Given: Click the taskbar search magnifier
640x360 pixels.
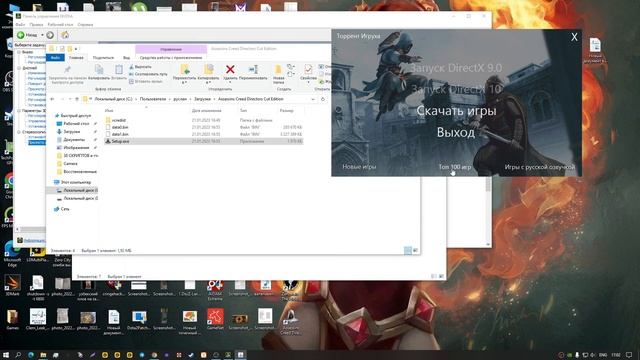Looking at the screenshot, I should click(18, 355).
